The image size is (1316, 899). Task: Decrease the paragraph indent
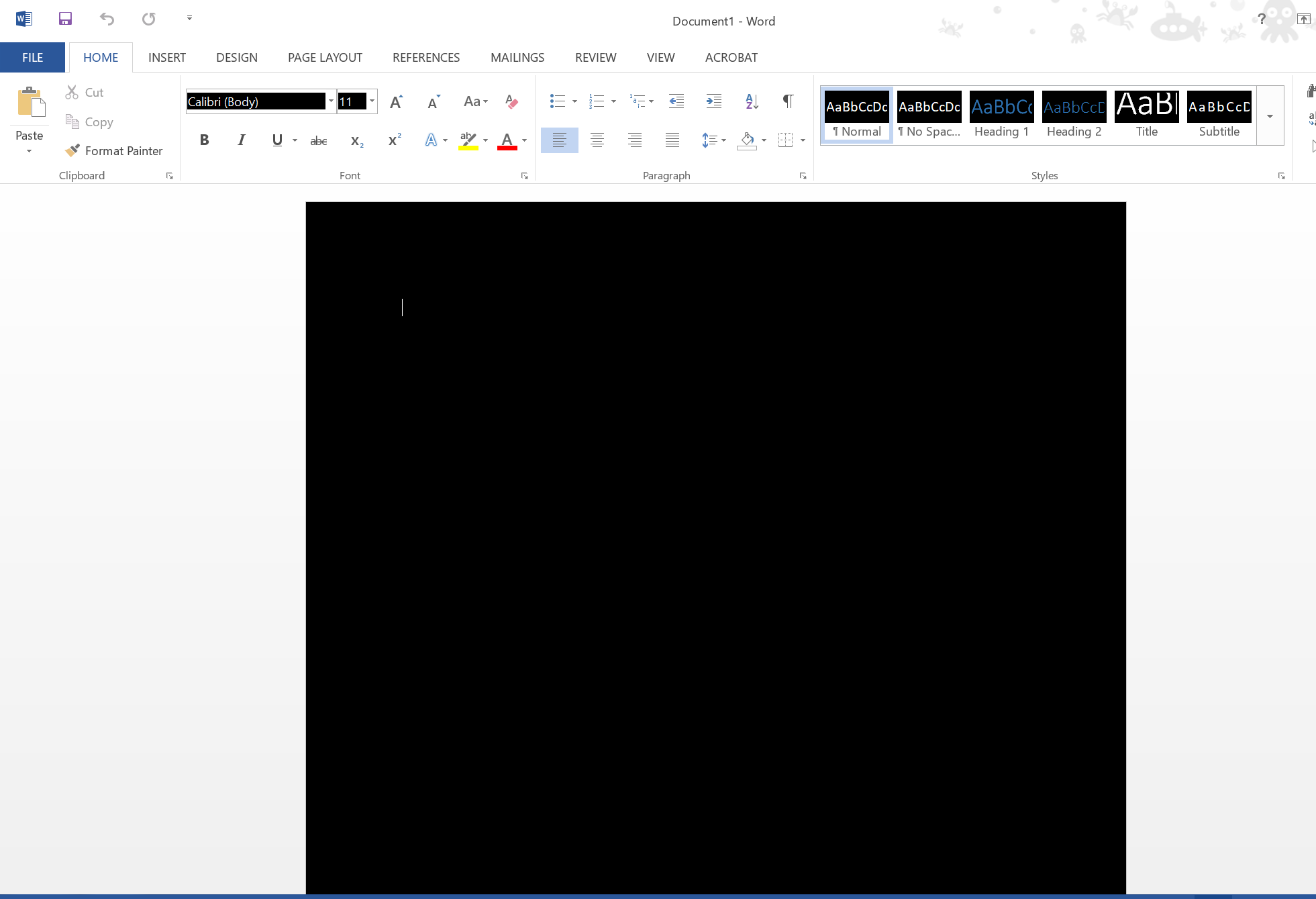coord(676,101)
